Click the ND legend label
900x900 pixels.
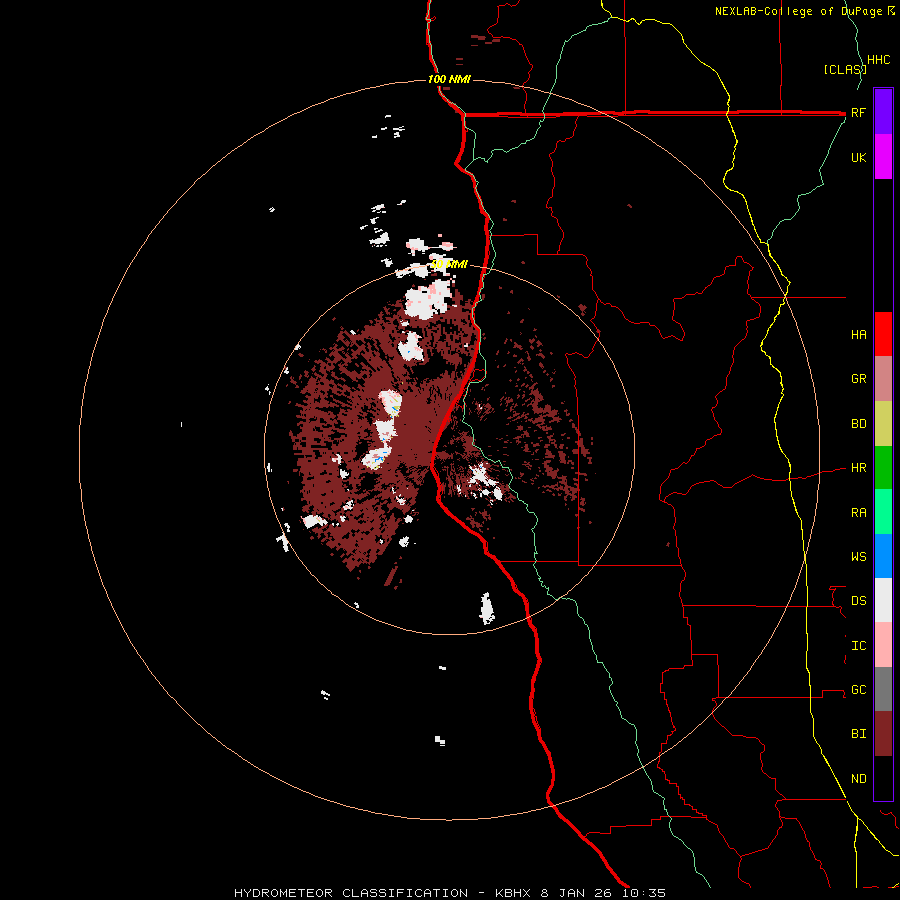point(858,779)
